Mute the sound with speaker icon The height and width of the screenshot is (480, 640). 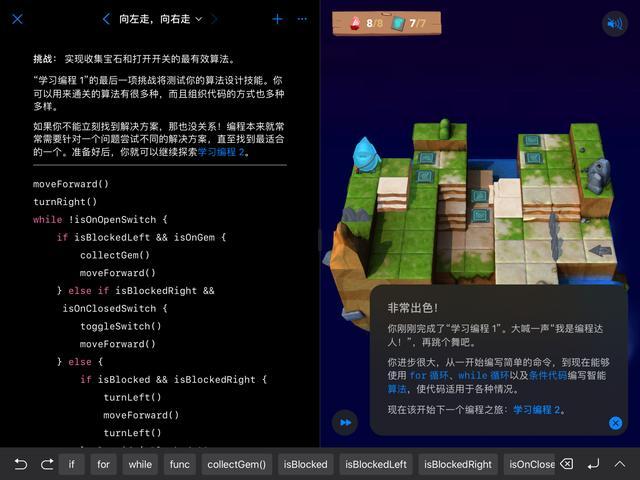[615, 24]
